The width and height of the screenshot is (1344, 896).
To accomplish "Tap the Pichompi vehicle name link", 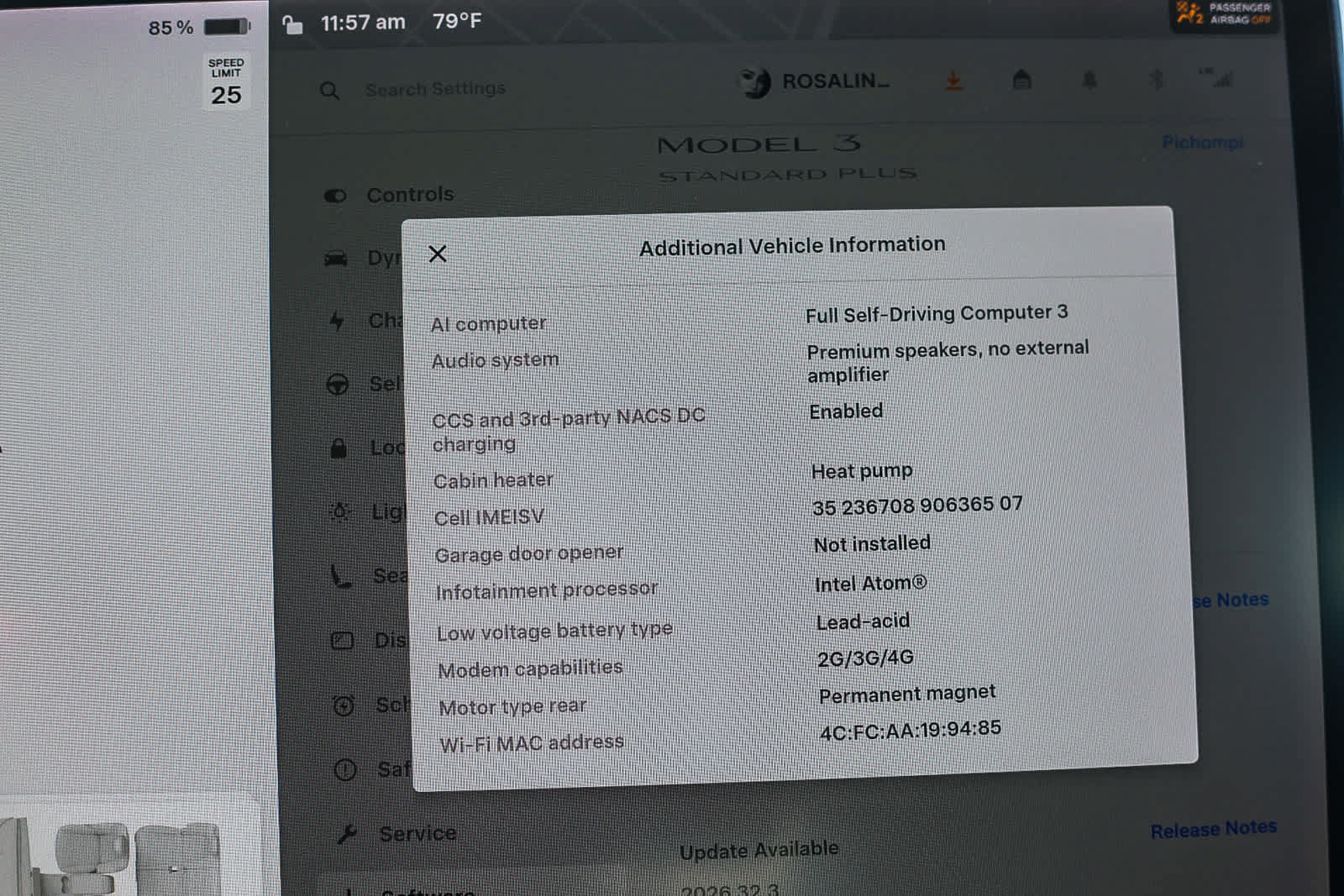I will [1202, 142].
